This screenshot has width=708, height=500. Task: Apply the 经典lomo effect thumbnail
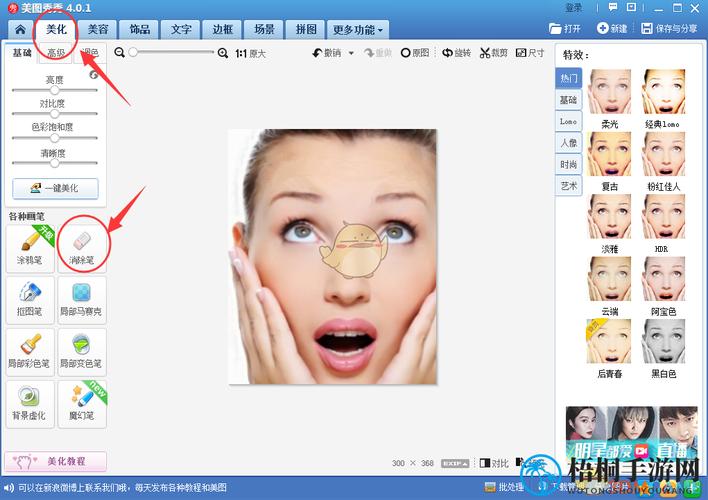pyautogui.click(x=664, y=92)
